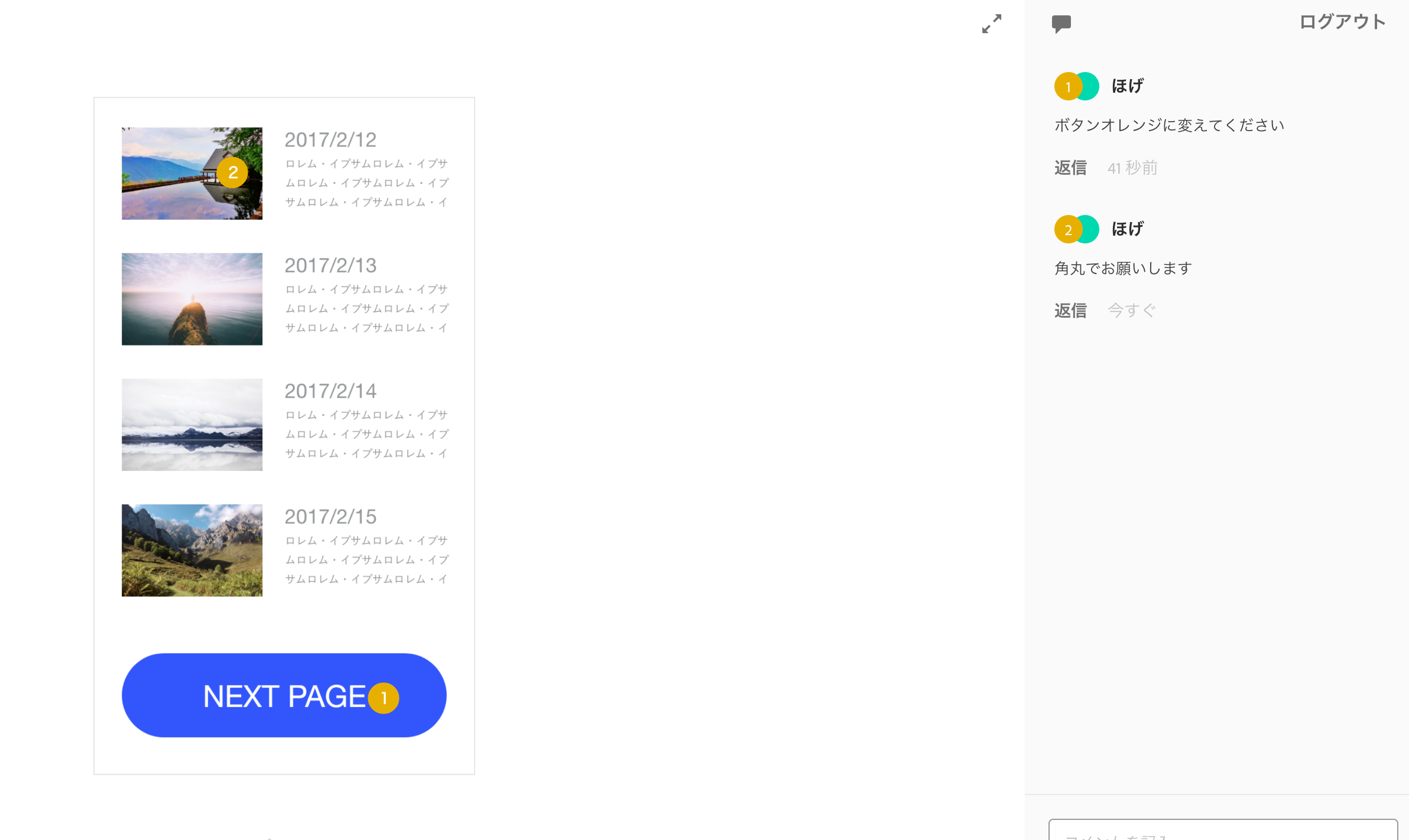Screen dimensions: 1409x840
Task: Click the comment text 角丸でお願いします
Action: [1124, 268]
